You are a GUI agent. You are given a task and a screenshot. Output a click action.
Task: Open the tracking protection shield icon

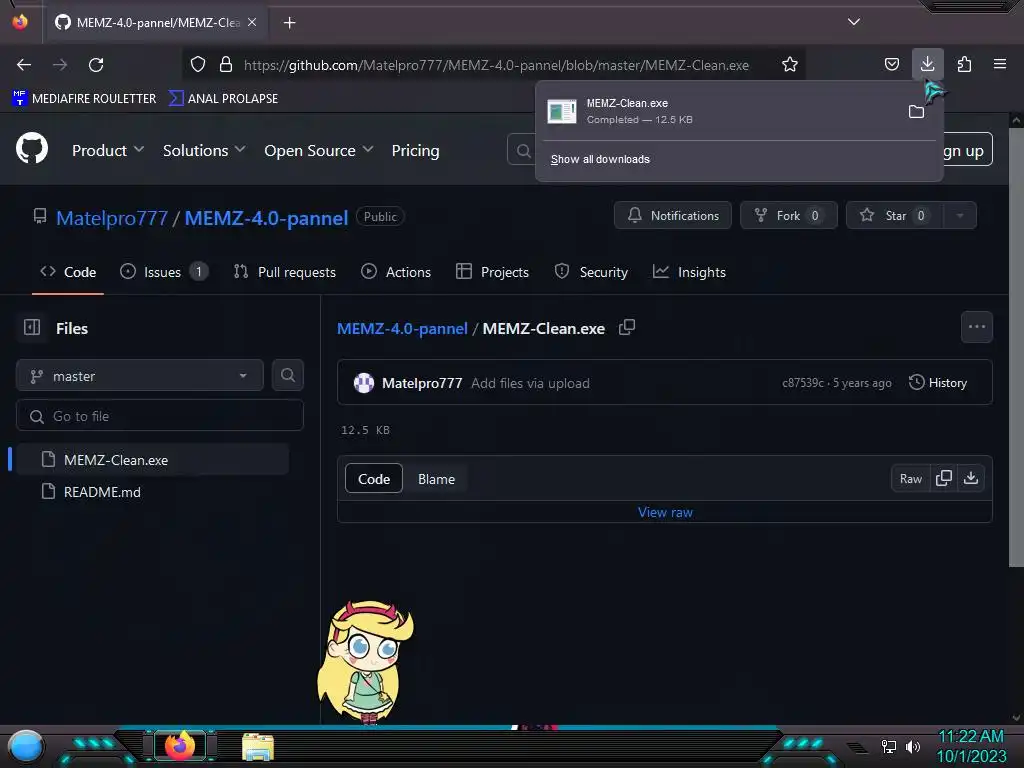click(x=198, y=65)
